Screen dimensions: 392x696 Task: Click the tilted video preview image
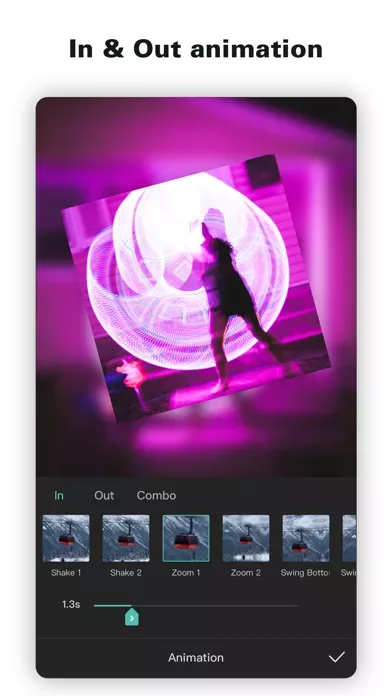point(196,288)
